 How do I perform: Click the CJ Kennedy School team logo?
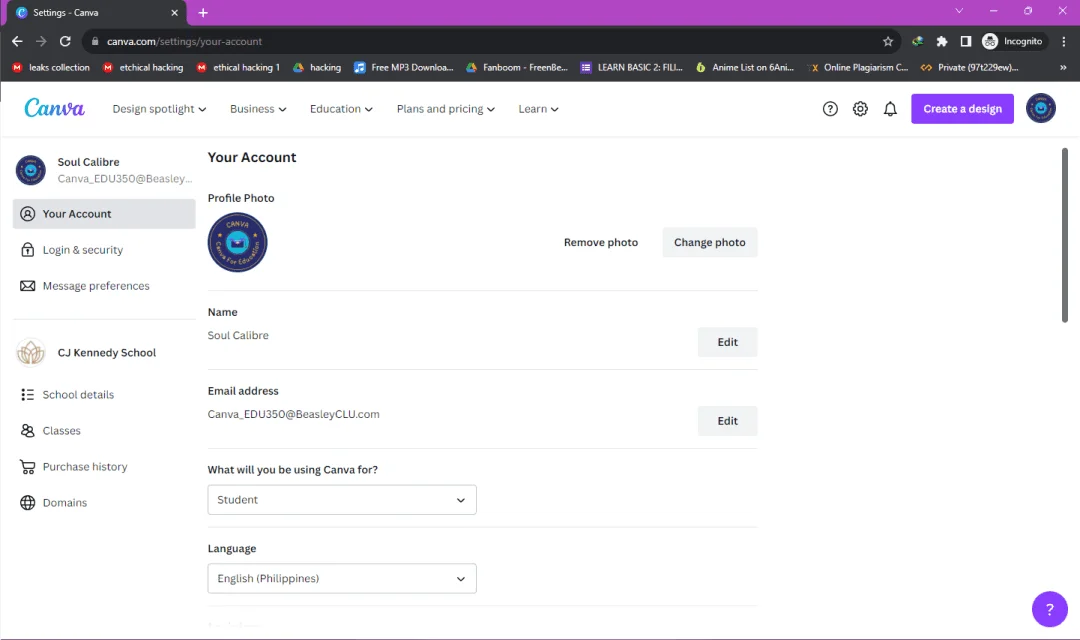30,353
